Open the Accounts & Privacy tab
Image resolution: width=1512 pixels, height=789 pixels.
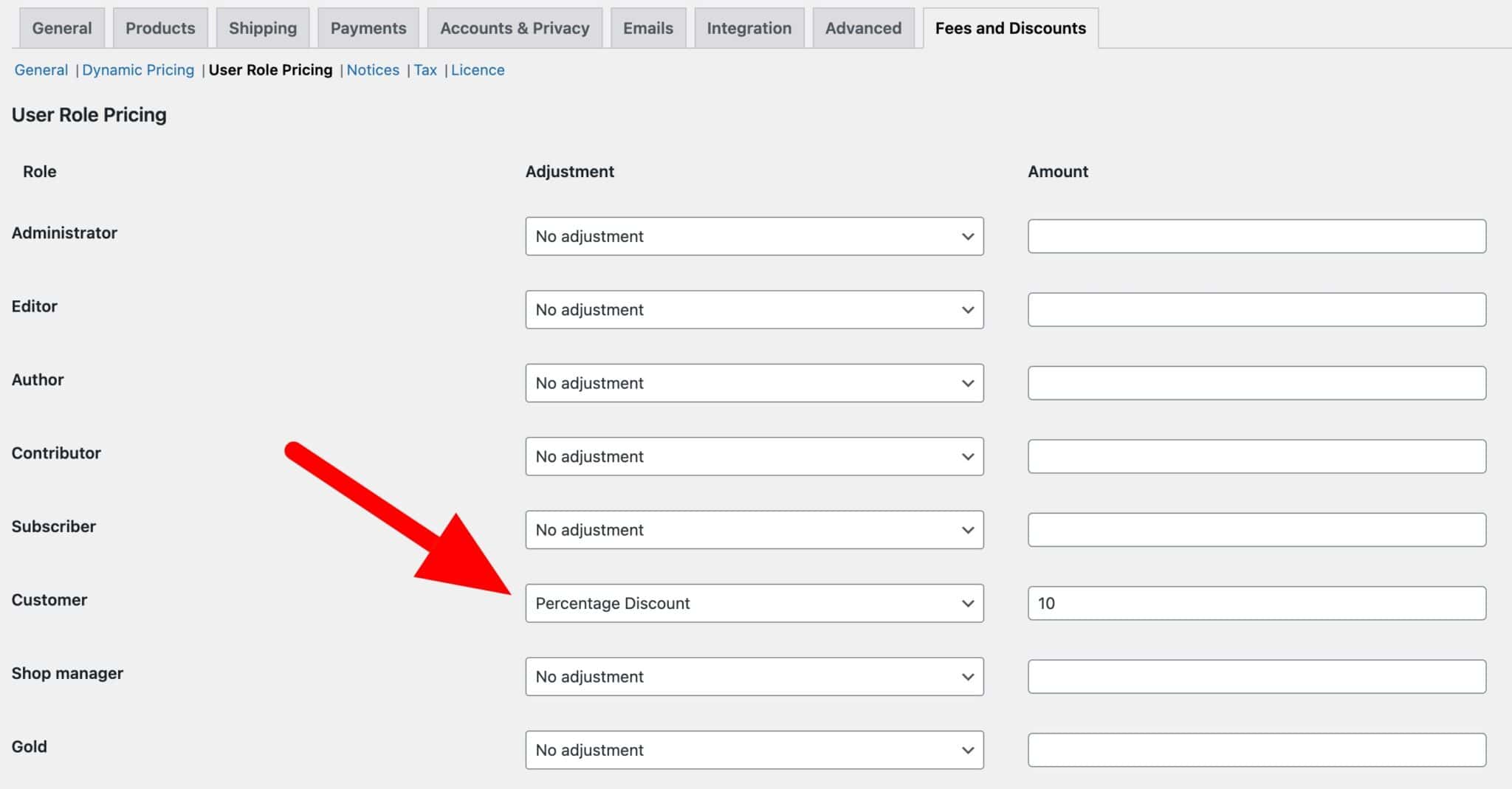pos(515,27)
